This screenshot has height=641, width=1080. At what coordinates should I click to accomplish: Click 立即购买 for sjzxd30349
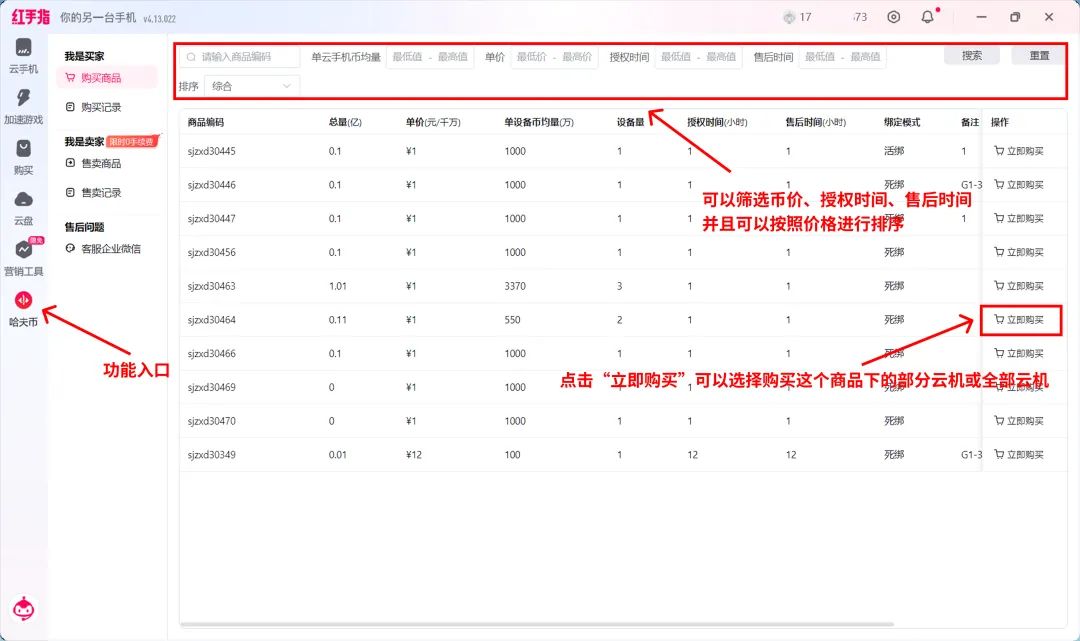1019,454
